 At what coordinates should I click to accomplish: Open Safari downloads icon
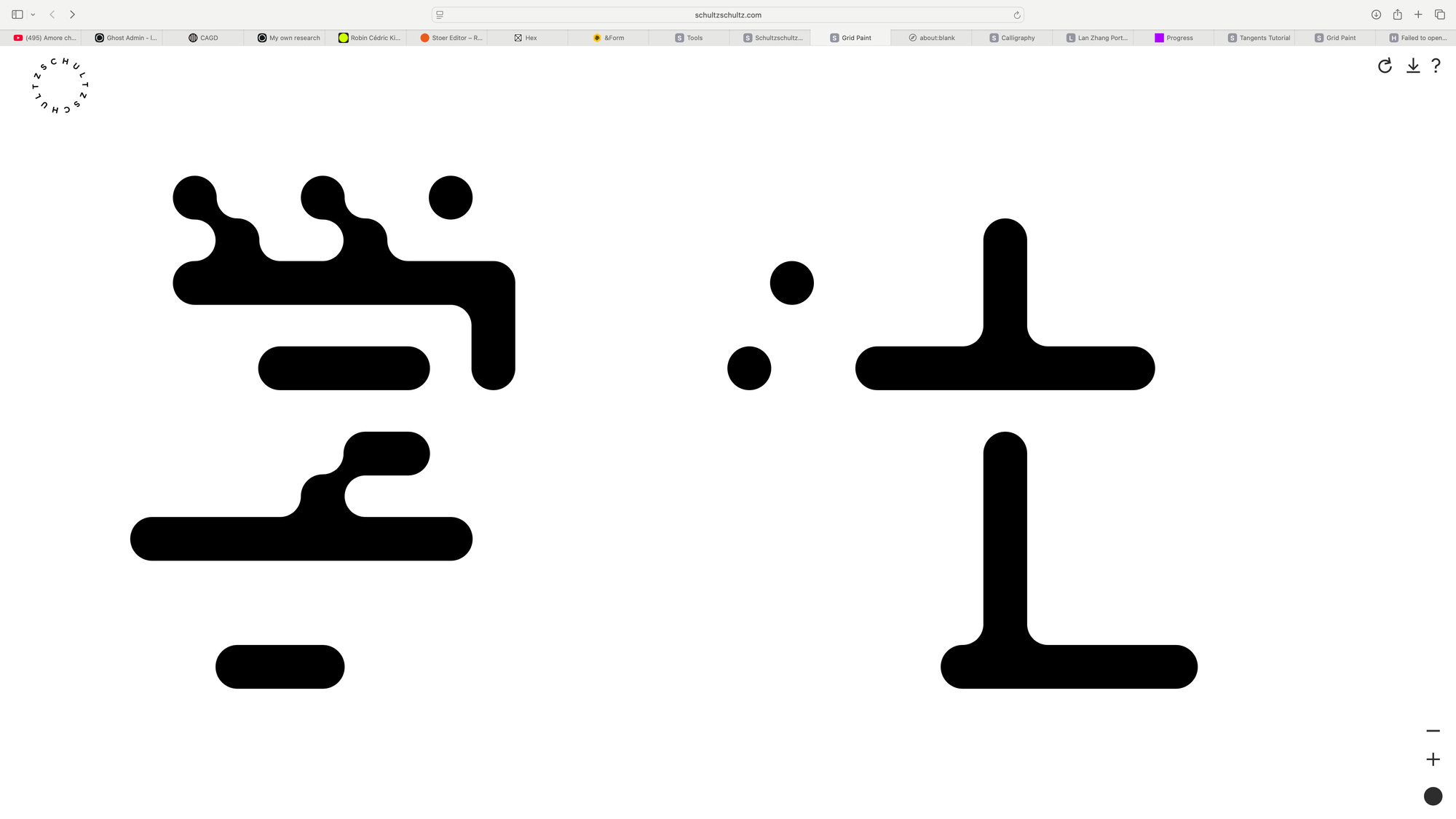pyautogui.click(x=1376, y=15)
